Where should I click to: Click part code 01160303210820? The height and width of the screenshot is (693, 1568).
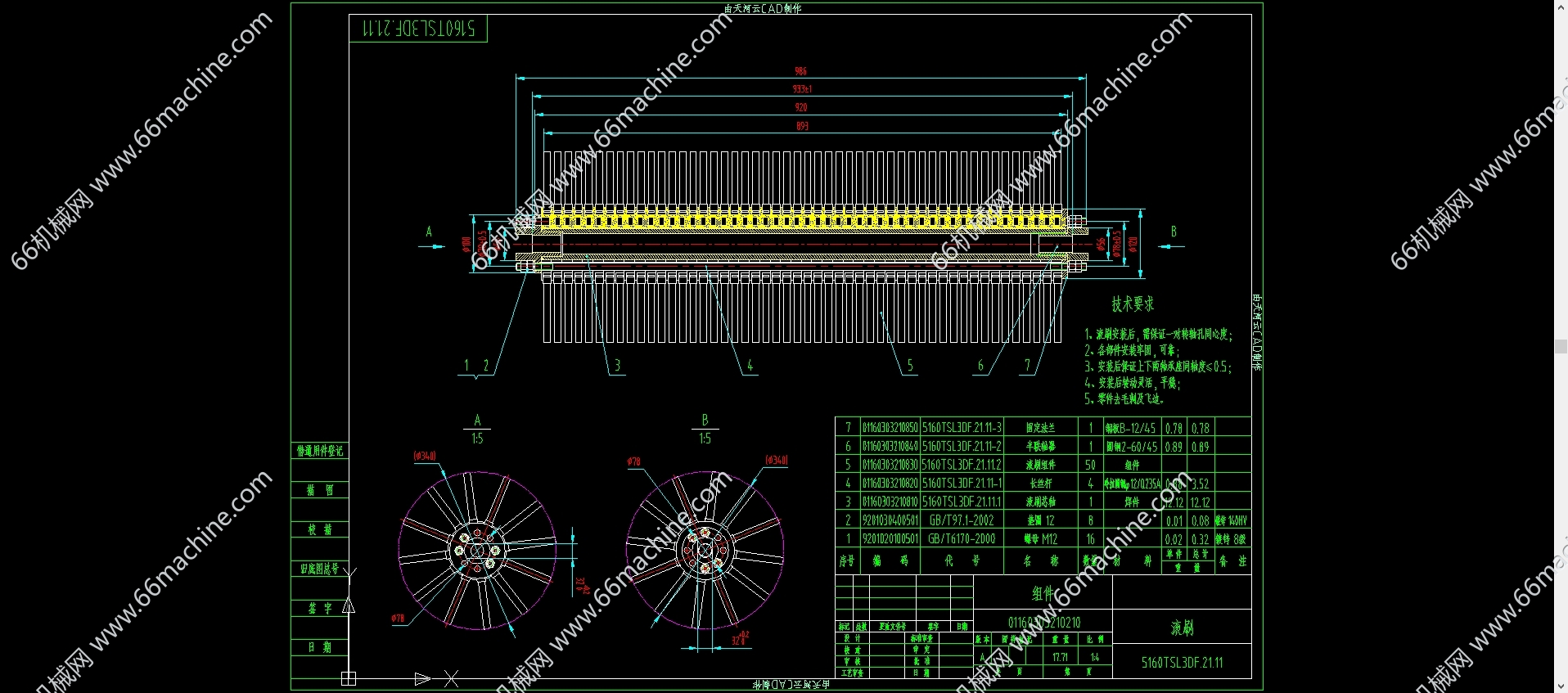[890, 484]
